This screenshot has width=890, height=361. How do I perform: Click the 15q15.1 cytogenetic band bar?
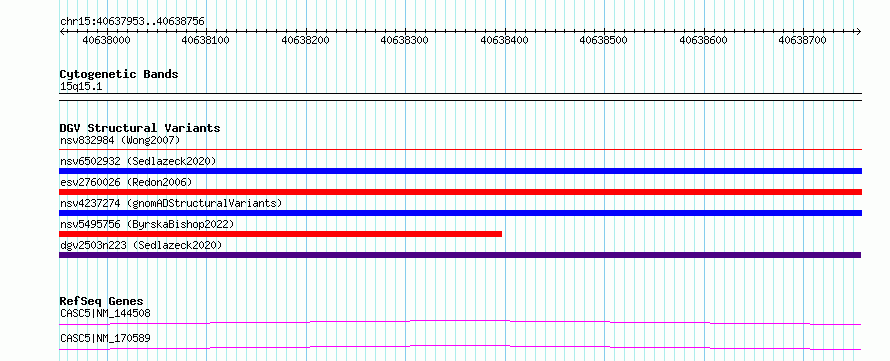click(460, 97)
